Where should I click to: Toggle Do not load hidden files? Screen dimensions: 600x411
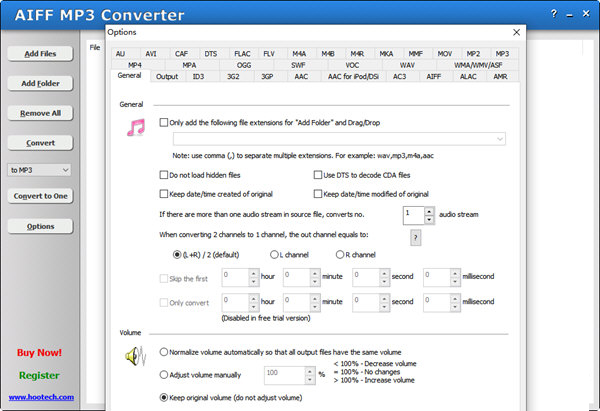pos(164,175)
